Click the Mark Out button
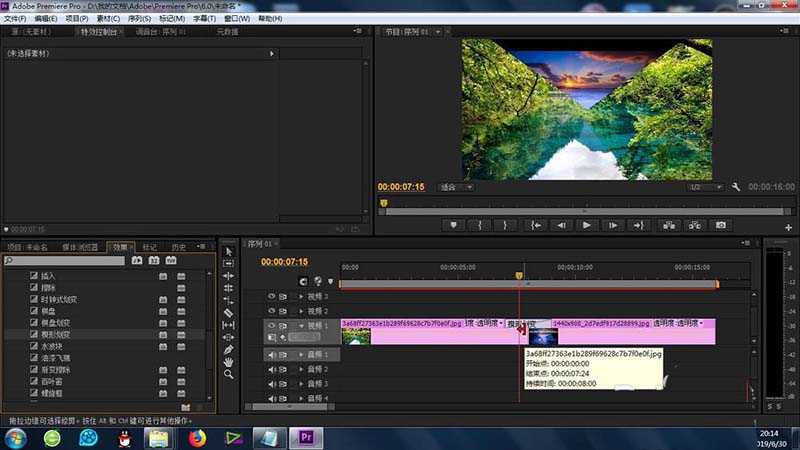The width and height of the screenshot is (800, 450). pyautogui.click(x=505, y=225)
